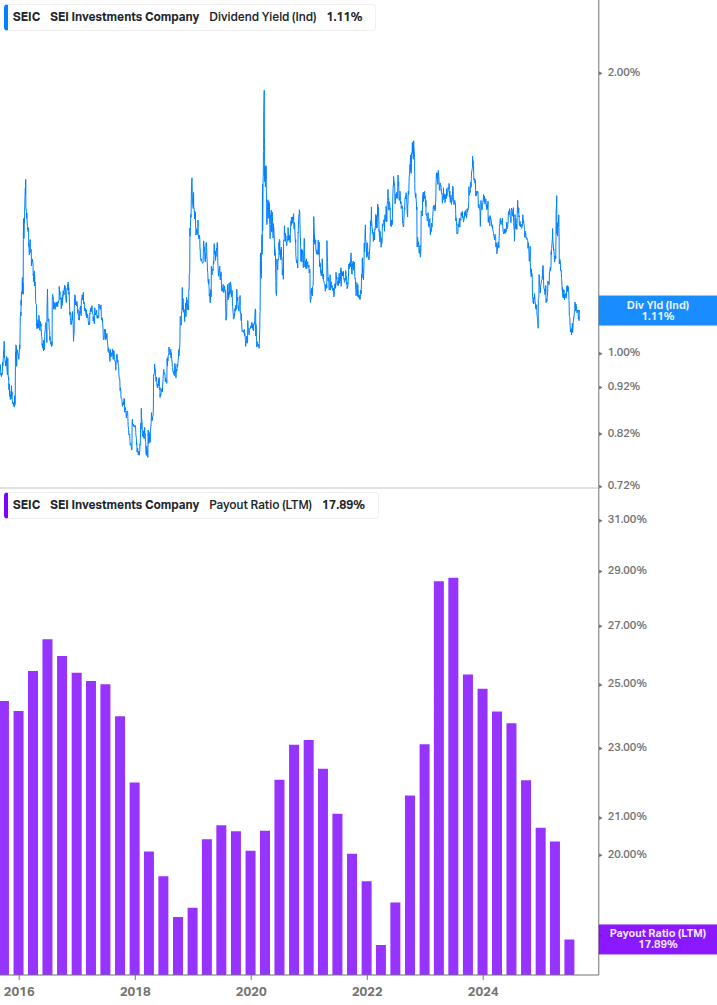Click the tallest payout ratio bar near 29%
Screen dimensions: 717x1005
point(453,776)
